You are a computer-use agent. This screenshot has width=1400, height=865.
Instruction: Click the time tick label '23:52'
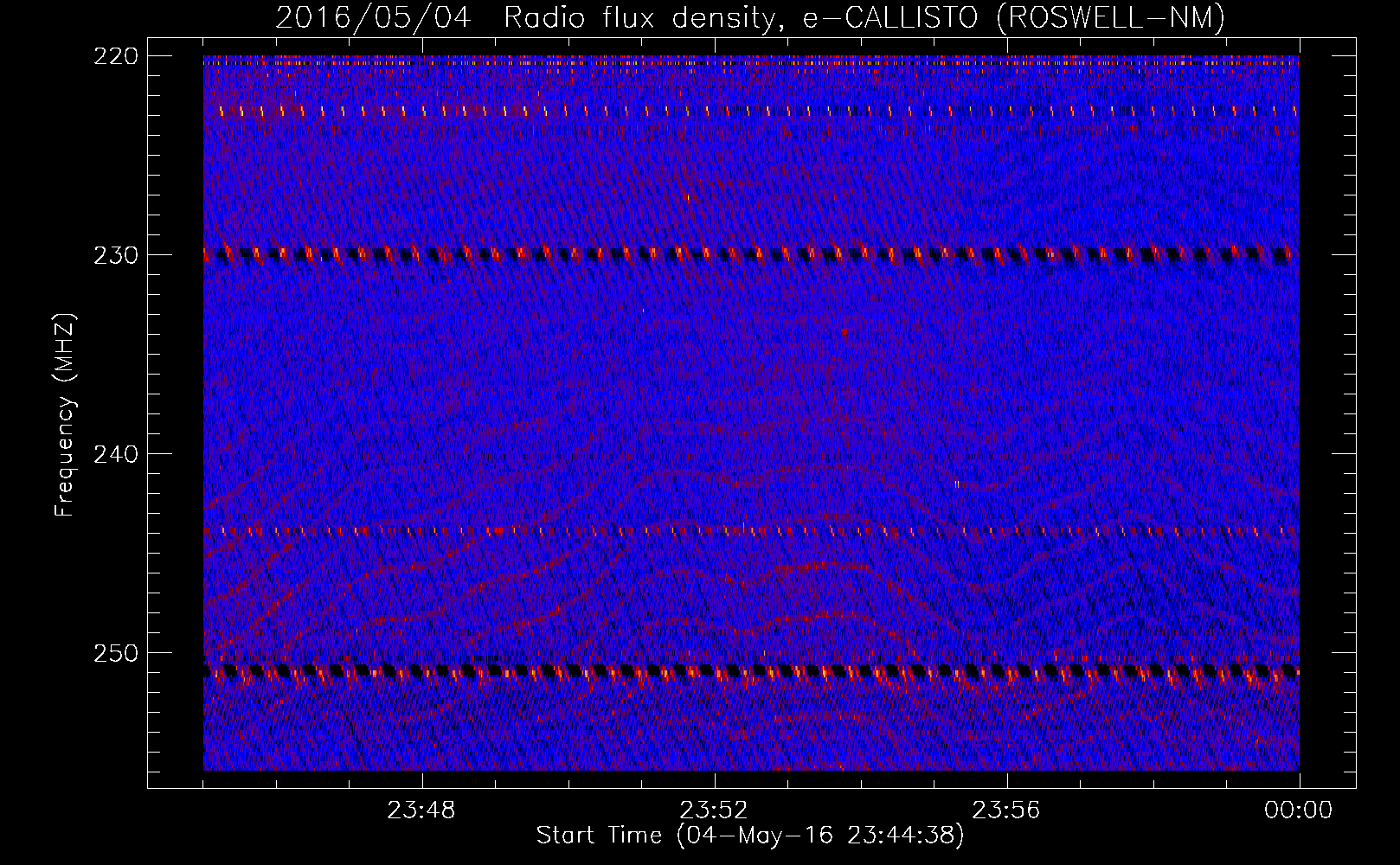pos(714,811)
